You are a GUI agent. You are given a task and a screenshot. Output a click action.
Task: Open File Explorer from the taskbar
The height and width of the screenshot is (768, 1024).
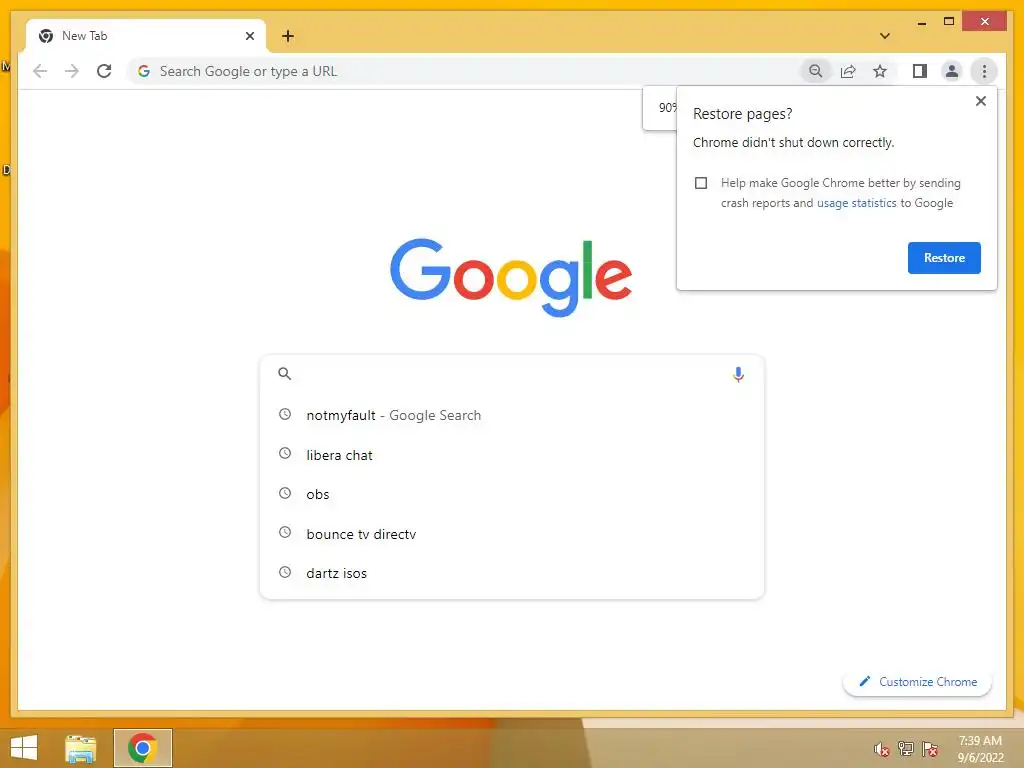[x=80, y=748]
